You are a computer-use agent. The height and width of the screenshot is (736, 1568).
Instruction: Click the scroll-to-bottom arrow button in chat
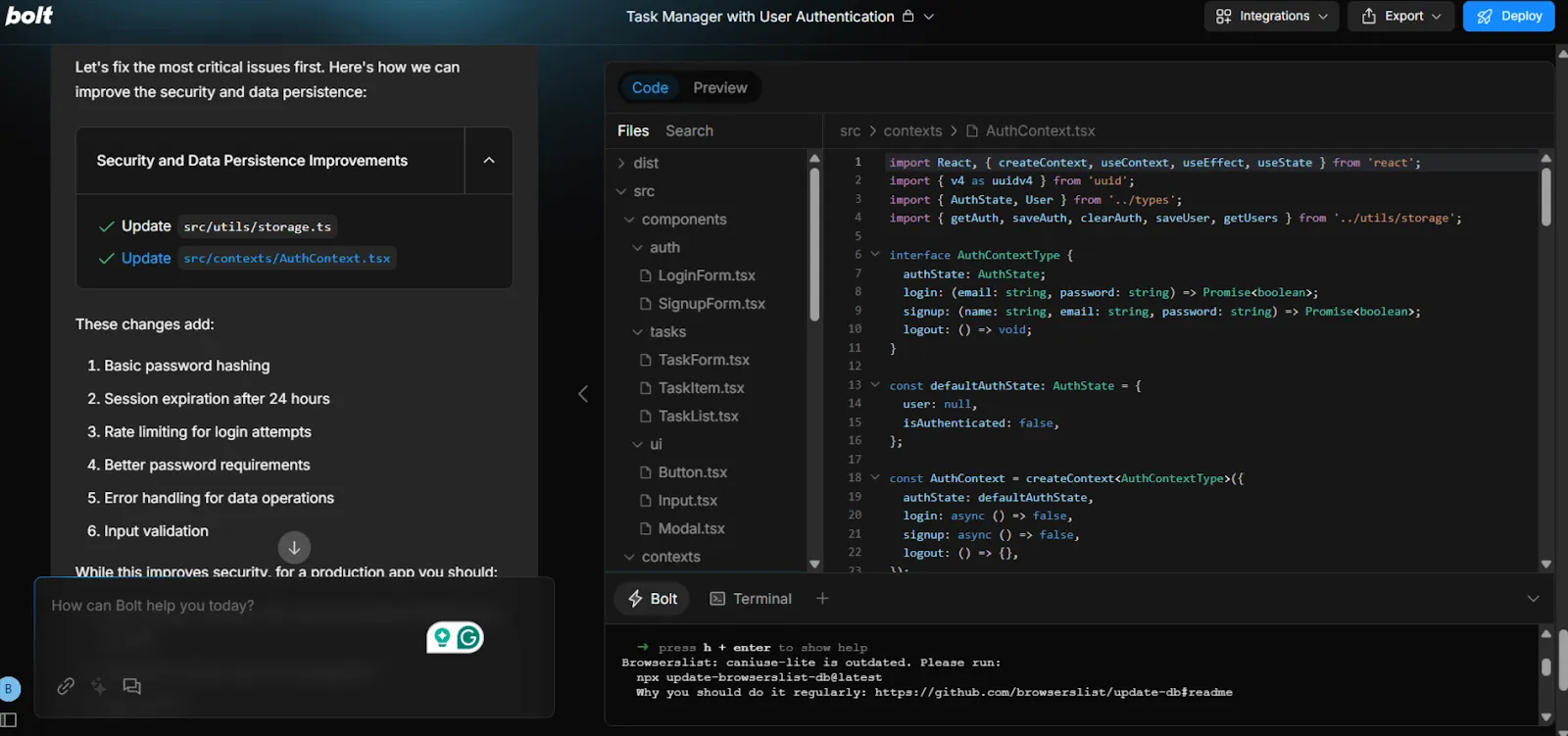tap(294, 548)
